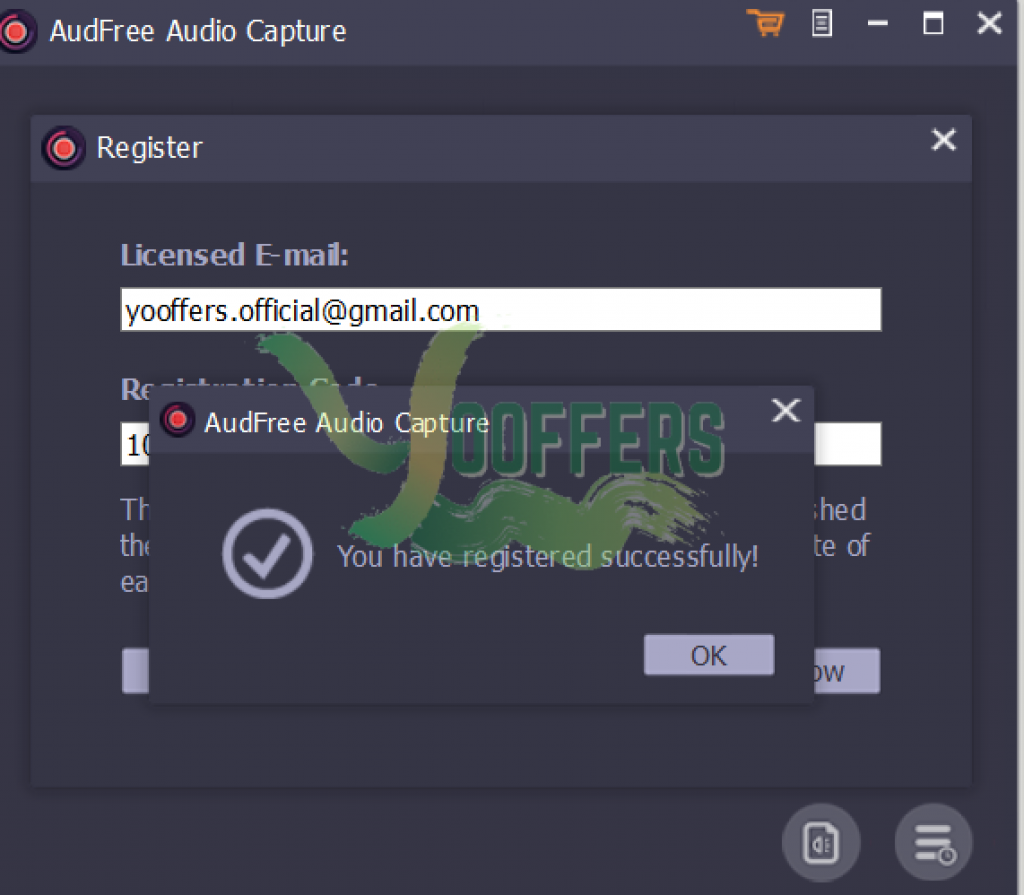Open the shopping cart purchase icon
1024x895 pixels.
765,24
